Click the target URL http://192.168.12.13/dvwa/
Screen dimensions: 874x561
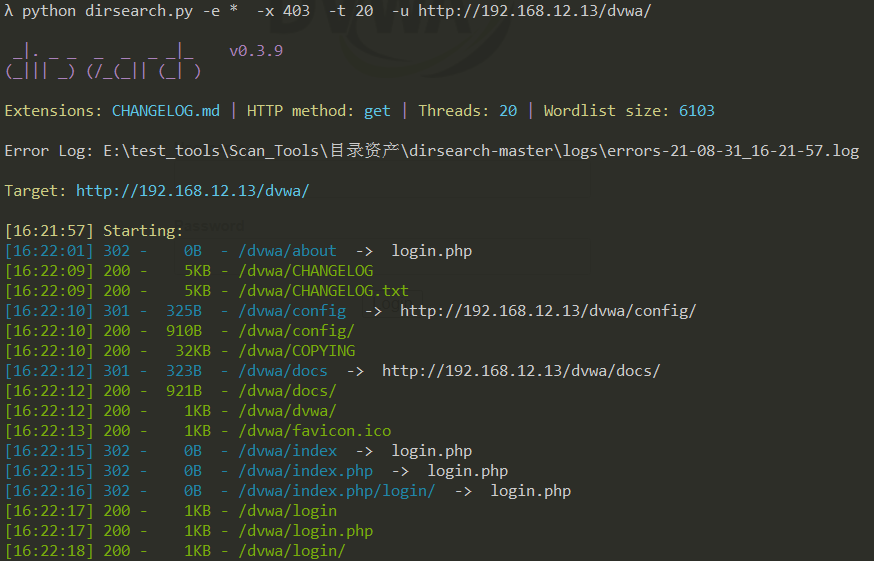pyautogui.click(x=192, y=191)
